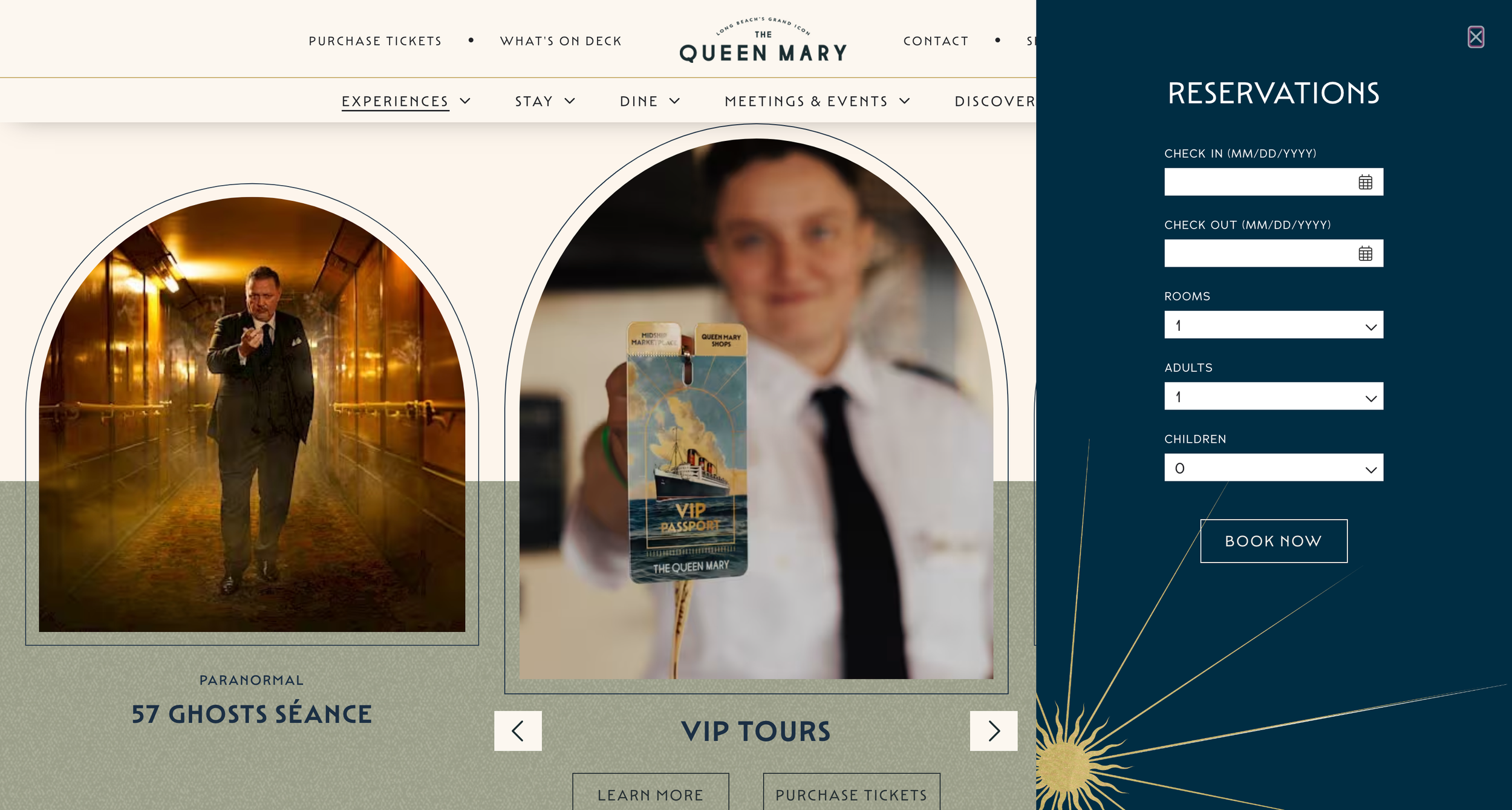
Task: Select the 57 Ghosts Séance image
Action: point(252,414)
